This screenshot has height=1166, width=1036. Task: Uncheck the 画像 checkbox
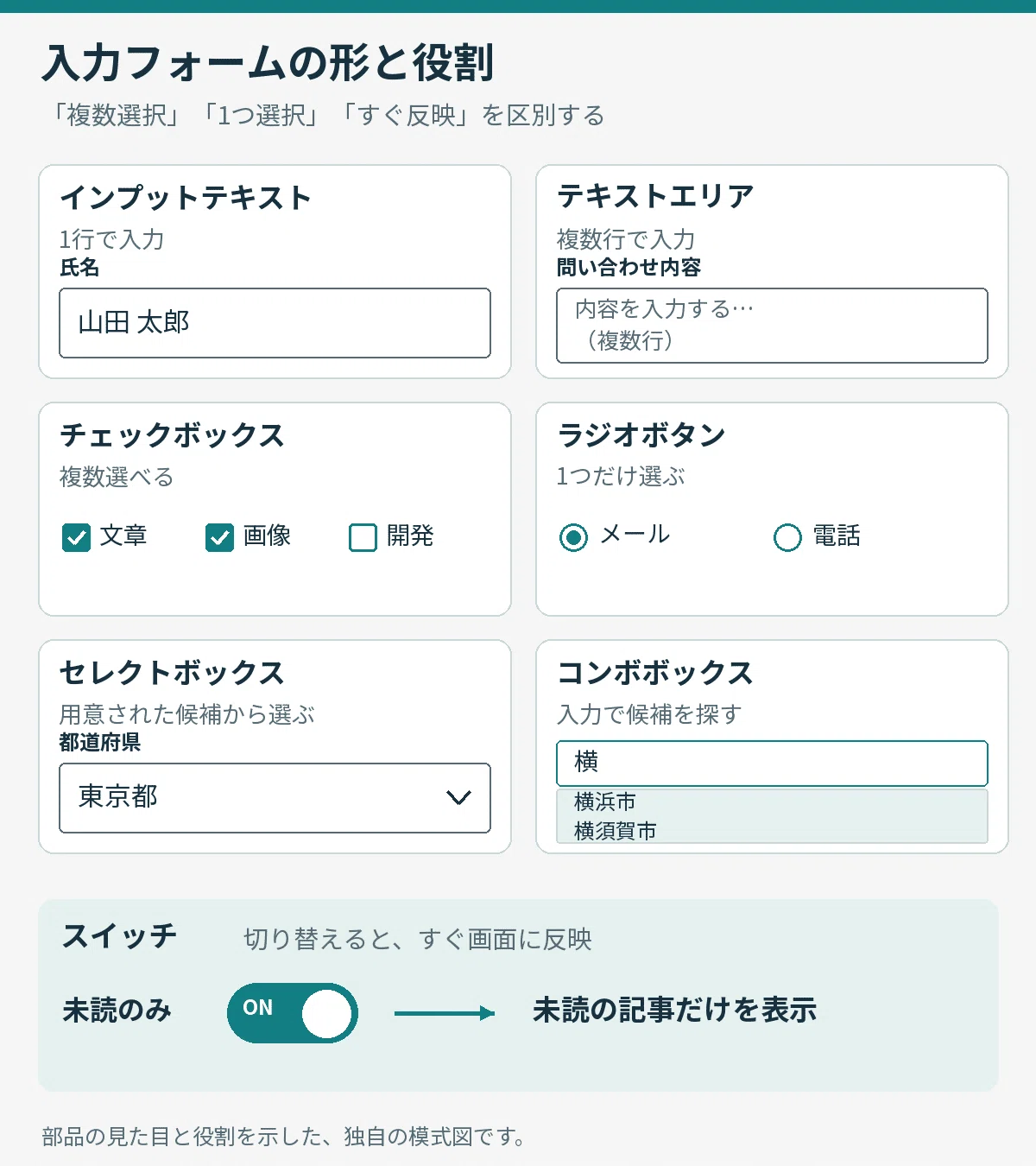(220, 537)
